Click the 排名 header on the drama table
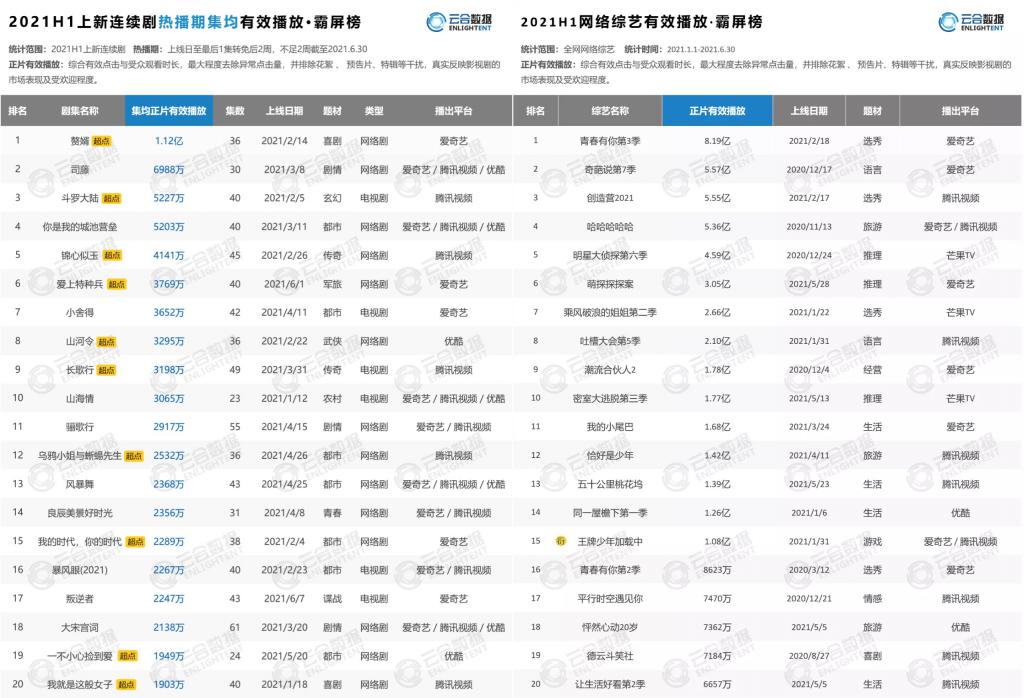 19,111
